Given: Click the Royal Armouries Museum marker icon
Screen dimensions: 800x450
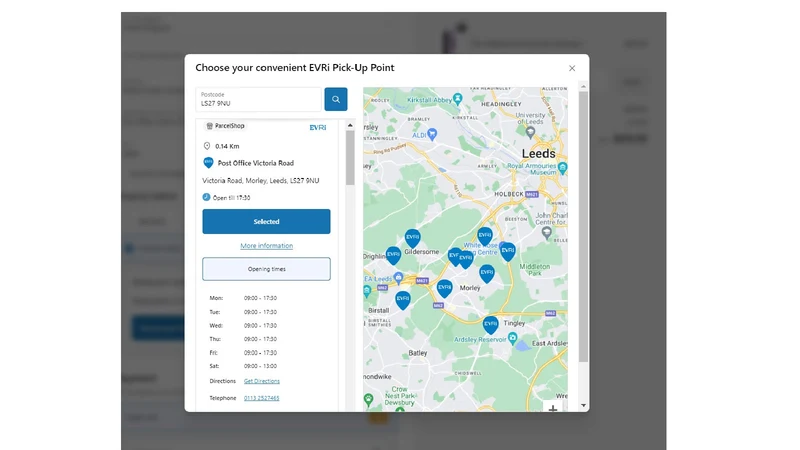Looking at the screenshot, I should click(x=562, y=167).
